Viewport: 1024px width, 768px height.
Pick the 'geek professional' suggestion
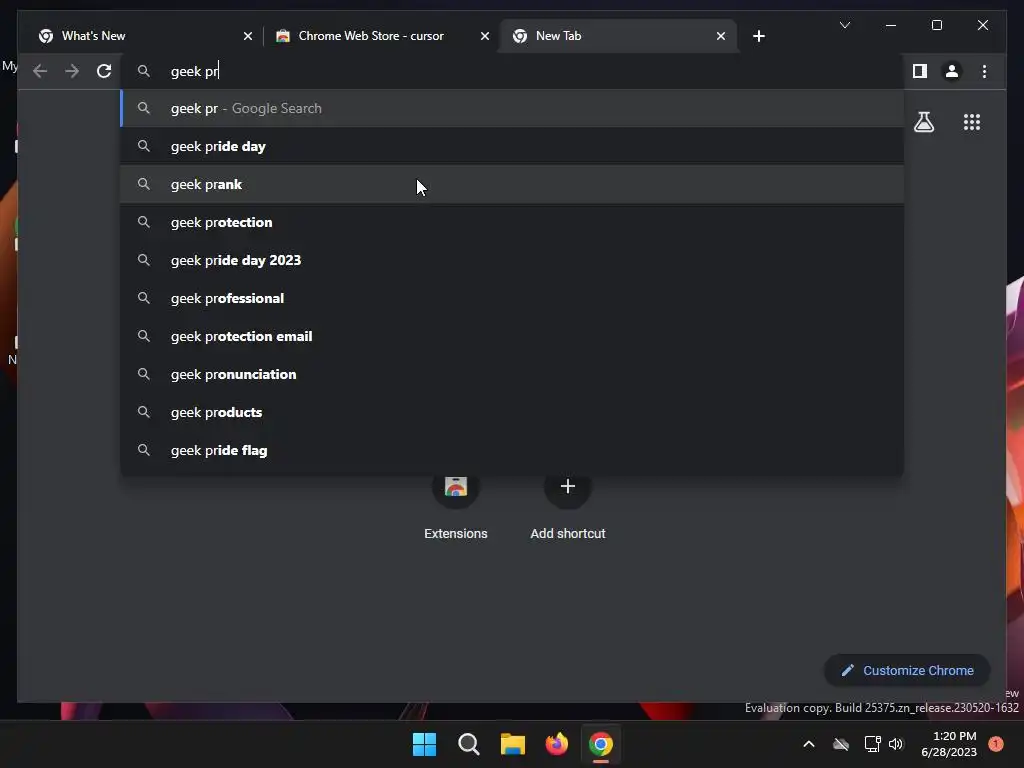tap(513, 298)
